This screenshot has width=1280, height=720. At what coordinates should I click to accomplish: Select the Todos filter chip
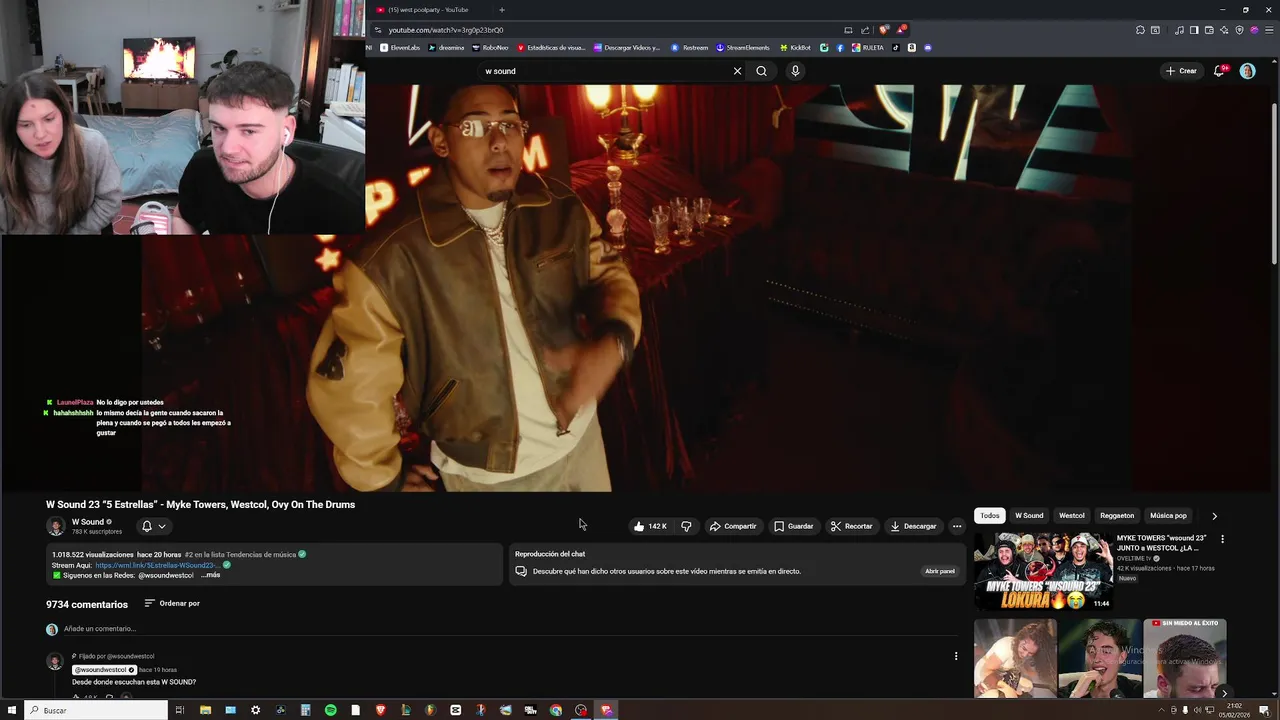point(990,516)
